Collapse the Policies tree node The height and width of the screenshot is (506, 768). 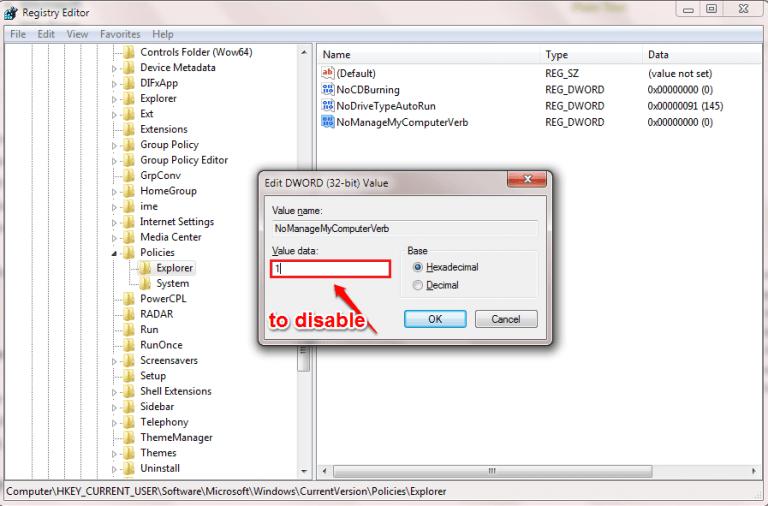[x=114, y=253]
